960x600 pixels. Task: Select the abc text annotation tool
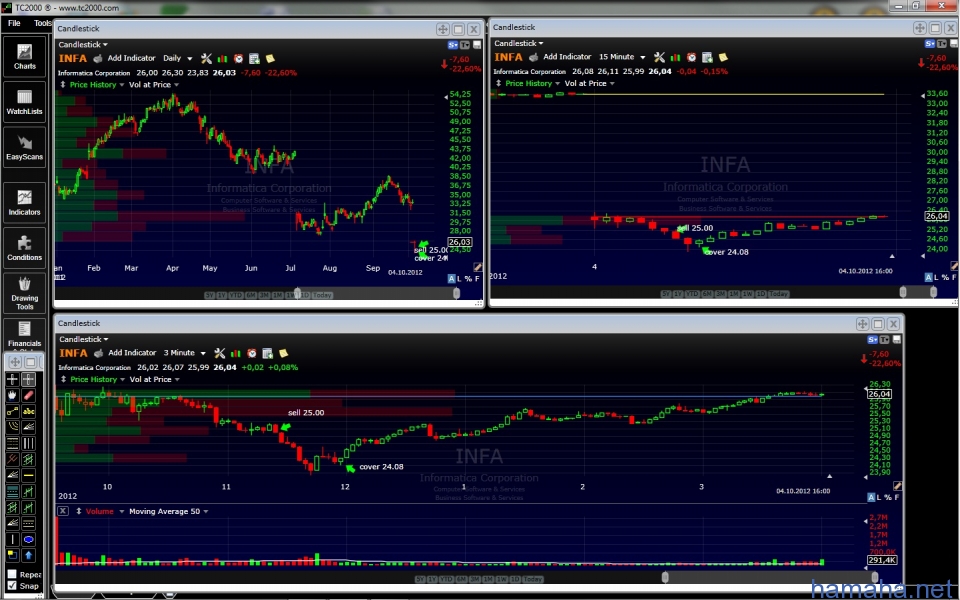click(x=28, y=411)
